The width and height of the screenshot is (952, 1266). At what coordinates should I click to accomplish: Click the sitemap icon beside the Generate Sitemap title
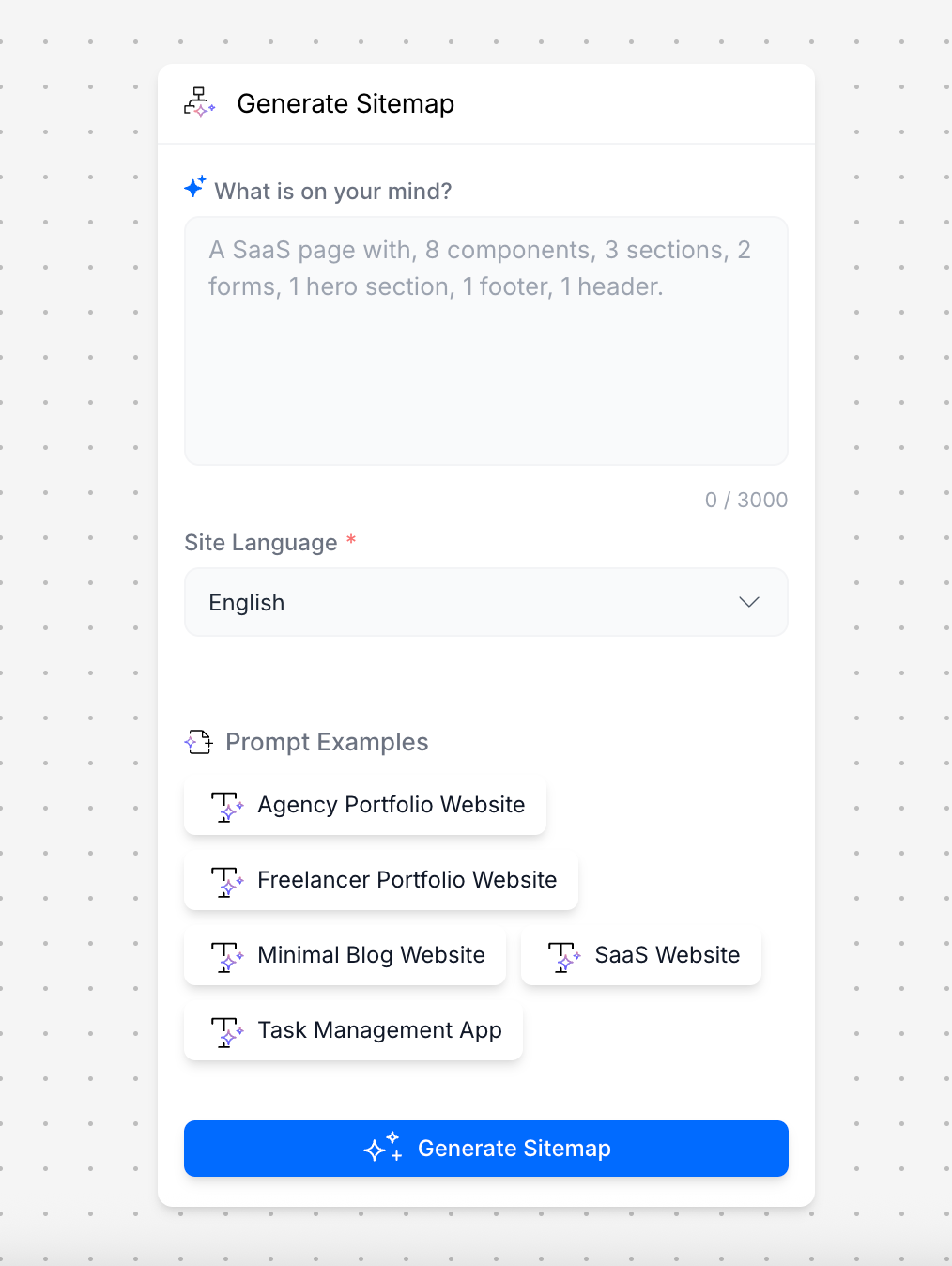[x=199, y=102]
